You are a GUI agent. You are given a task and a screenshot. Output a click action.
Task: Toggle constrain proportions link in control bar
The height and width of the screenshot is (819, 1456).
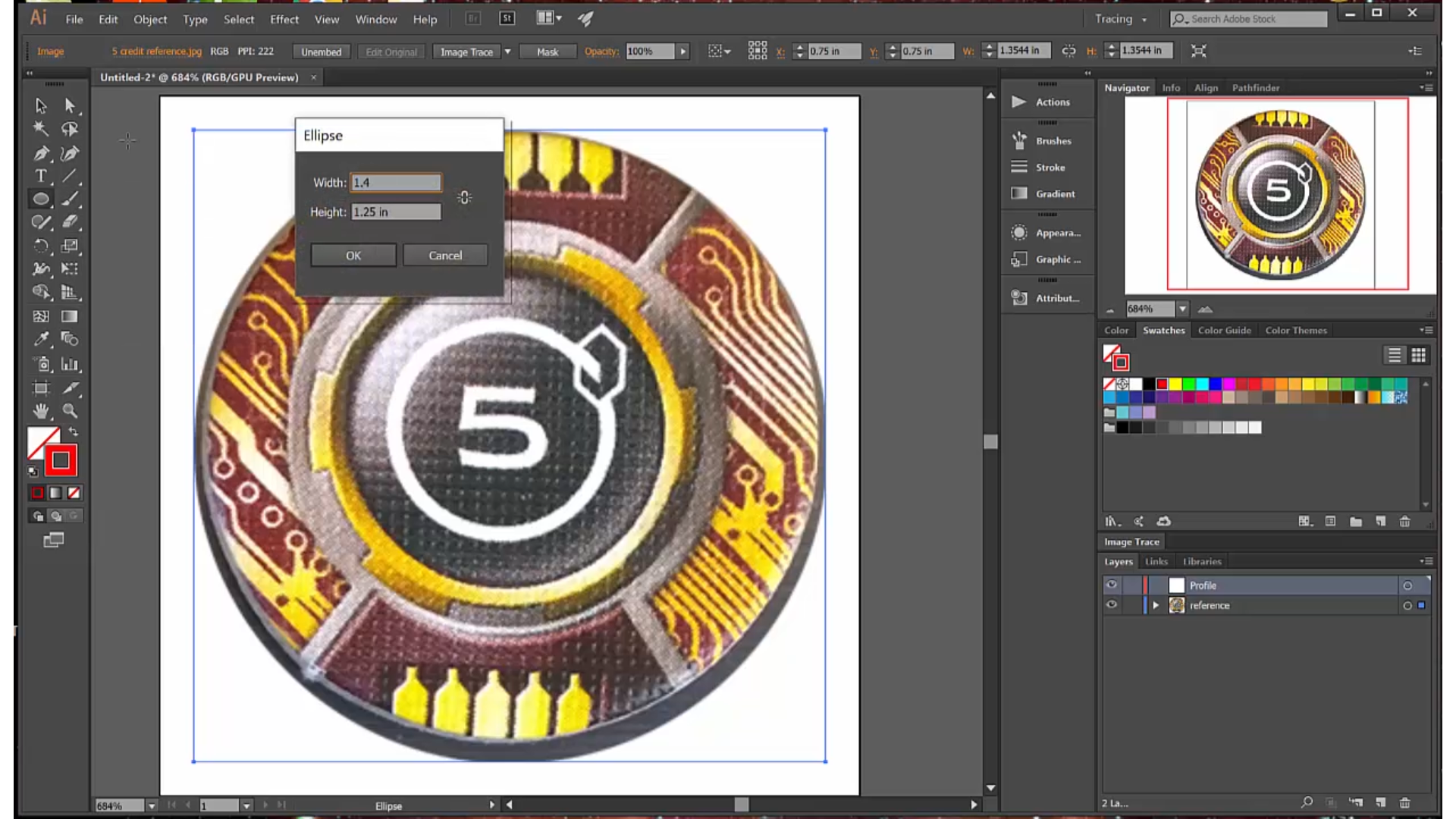click(1068, 51)
